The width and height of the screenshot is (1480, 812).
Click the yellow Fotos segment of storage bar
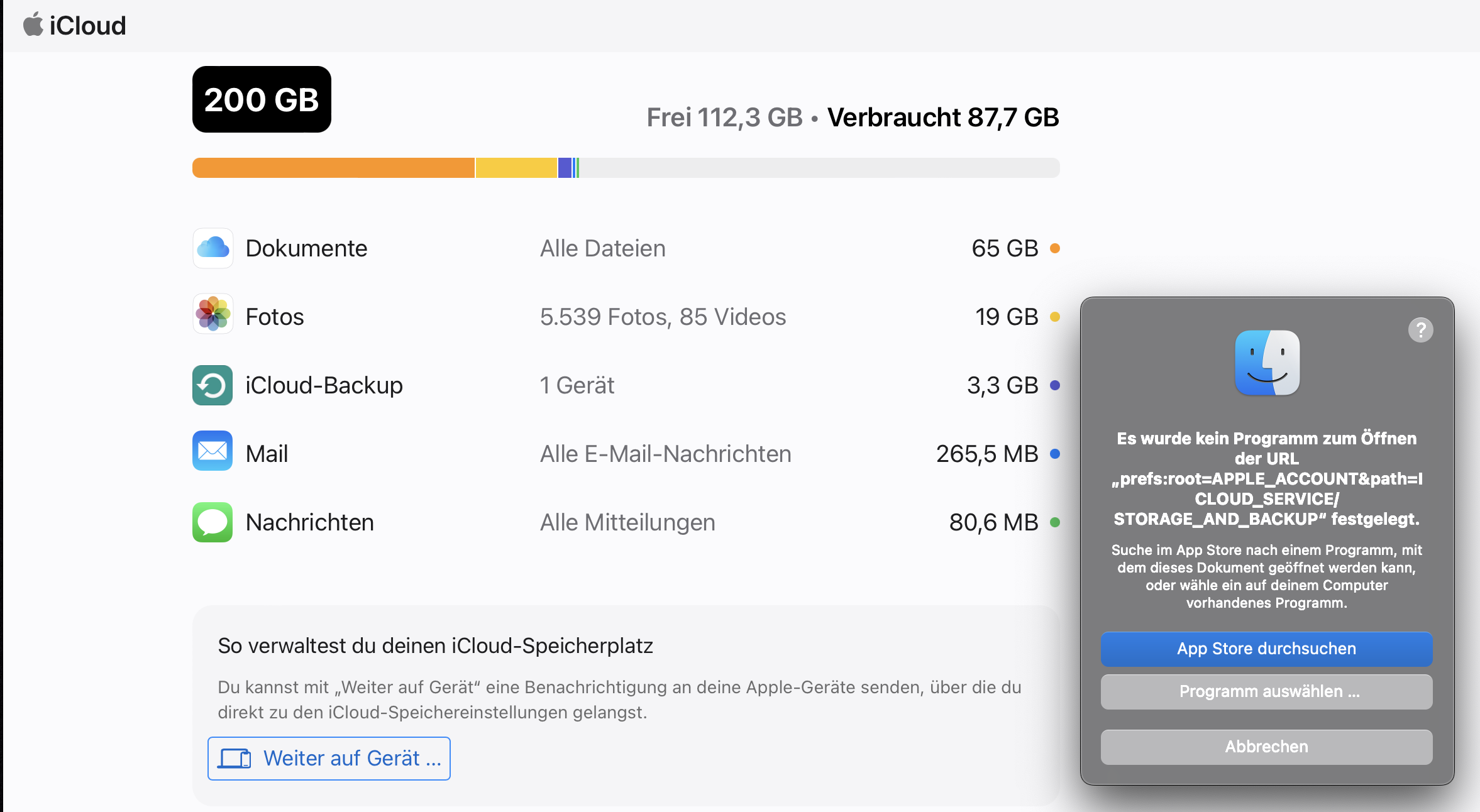(516, 168)
